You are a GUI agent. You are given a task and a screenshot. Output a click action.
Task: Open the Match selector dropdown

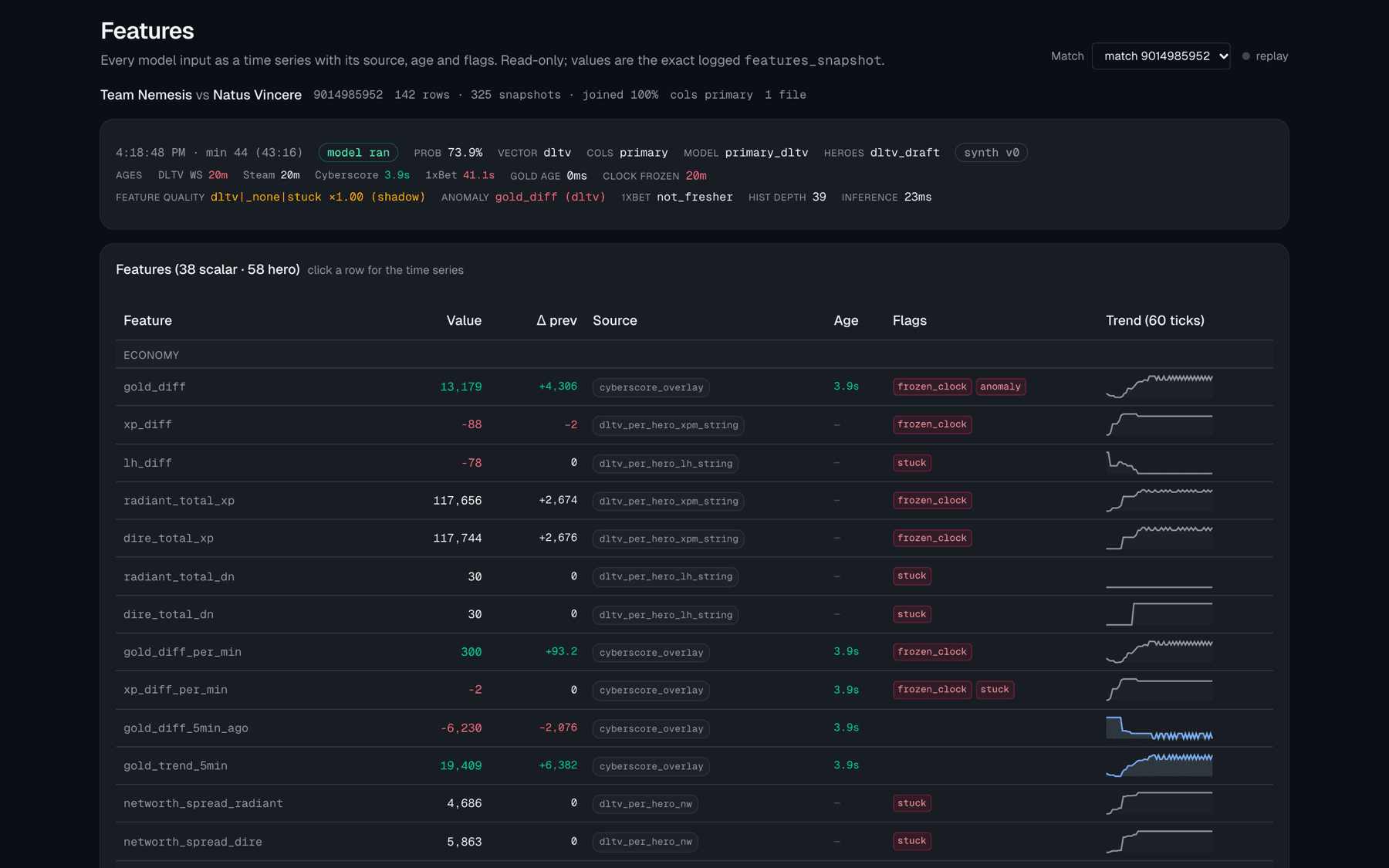(1161, 56)
